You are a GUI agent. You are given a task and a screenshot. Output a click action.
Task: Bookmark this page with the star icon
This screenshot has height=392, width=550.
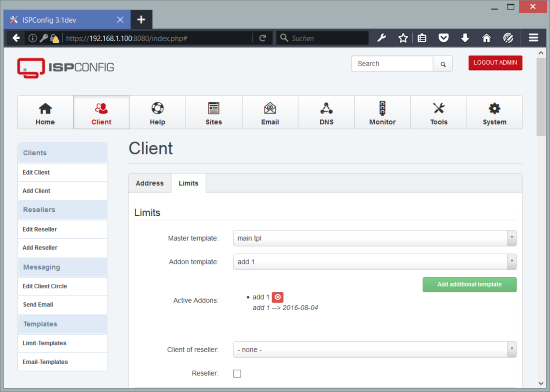tap(403, 38)
